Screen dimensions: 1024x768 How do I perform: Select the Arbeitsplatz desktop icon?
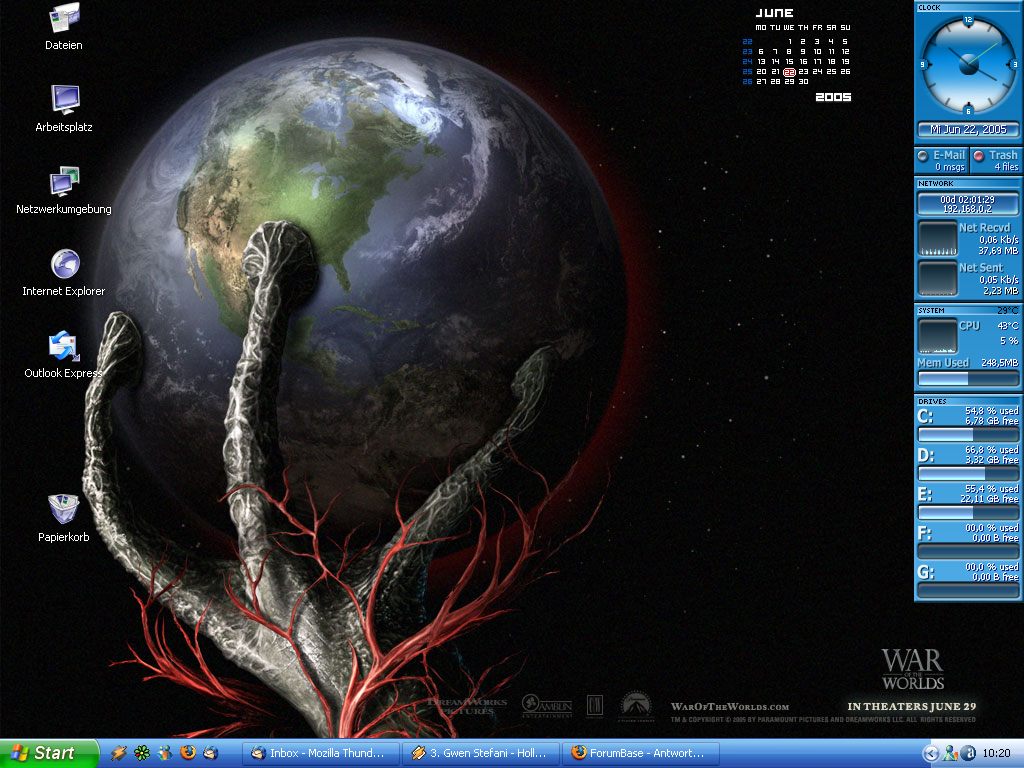[64, 108]
